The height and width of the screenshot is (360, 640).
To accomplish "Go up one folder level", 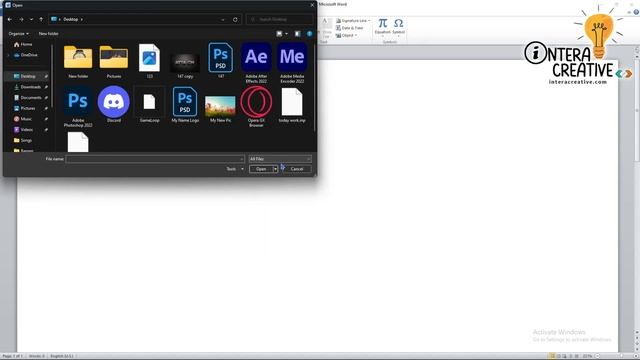I will coord(41,19).
